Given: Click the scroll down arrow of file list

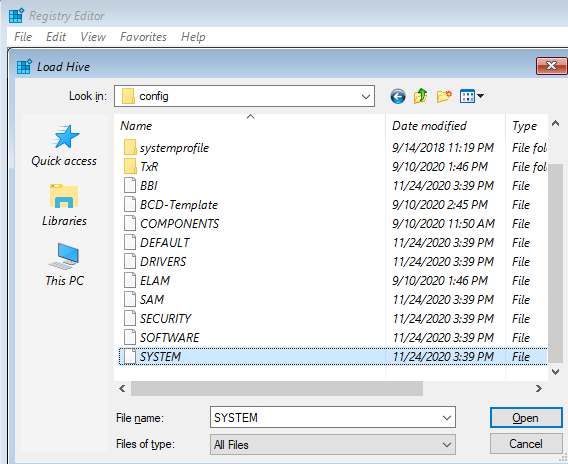Looking at the screenshot, I should click(x=555, y=372).
